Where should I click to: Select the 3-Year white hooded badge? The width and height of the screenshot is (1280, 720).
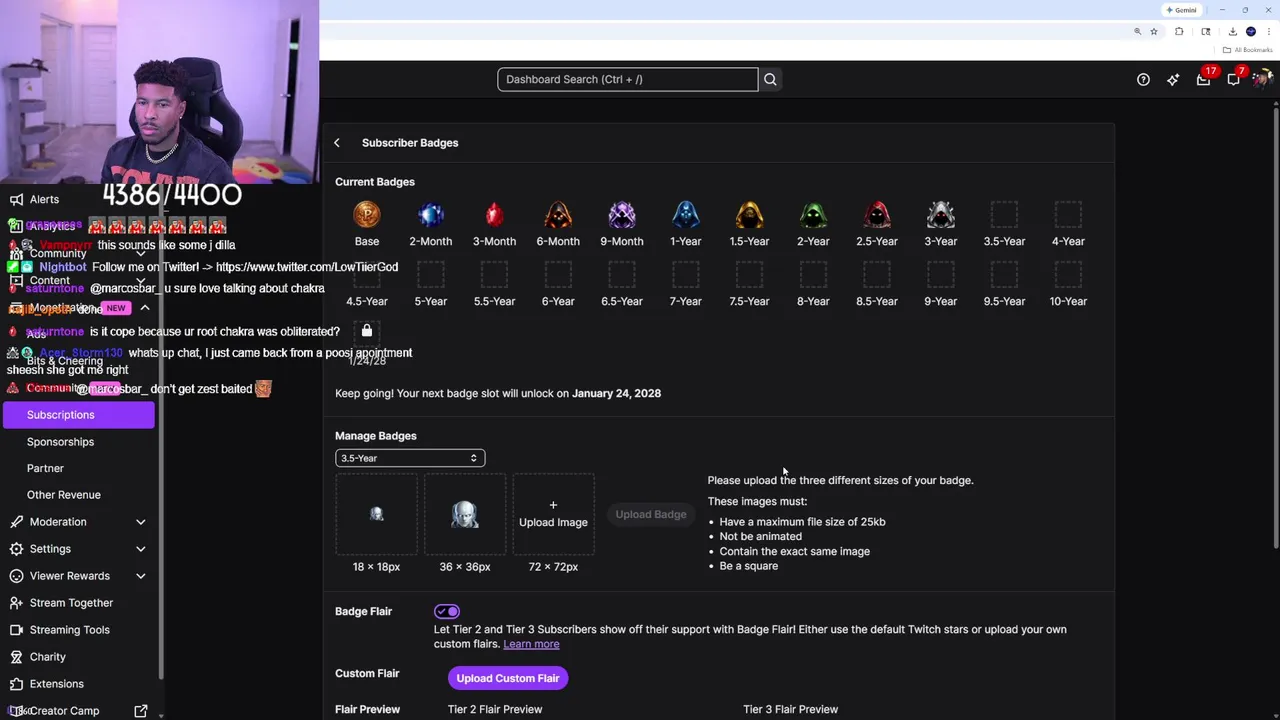pos(941,215)
